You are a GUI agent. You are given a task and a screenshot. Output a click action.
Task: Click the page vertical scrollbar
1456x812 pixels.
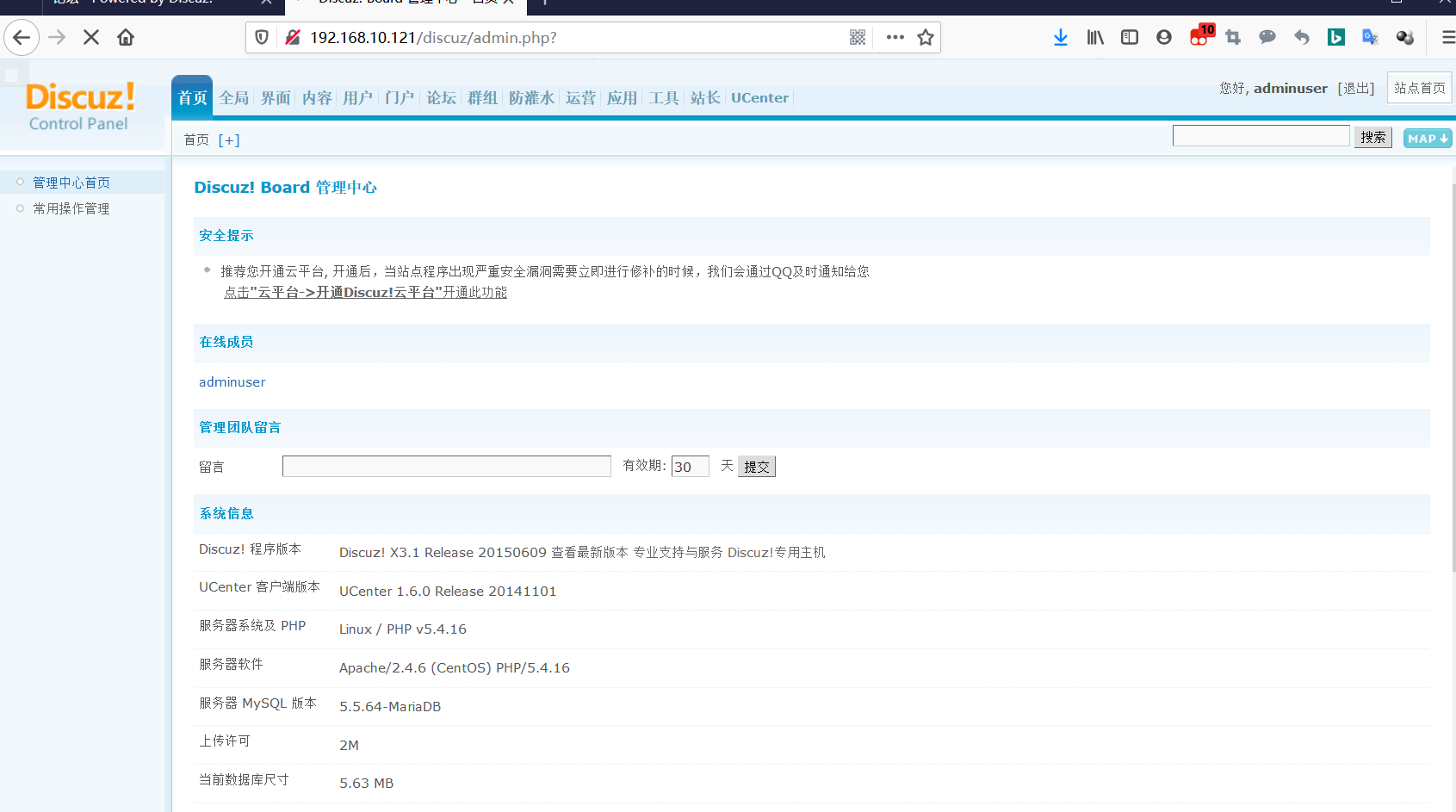[x=1453, y=379]
